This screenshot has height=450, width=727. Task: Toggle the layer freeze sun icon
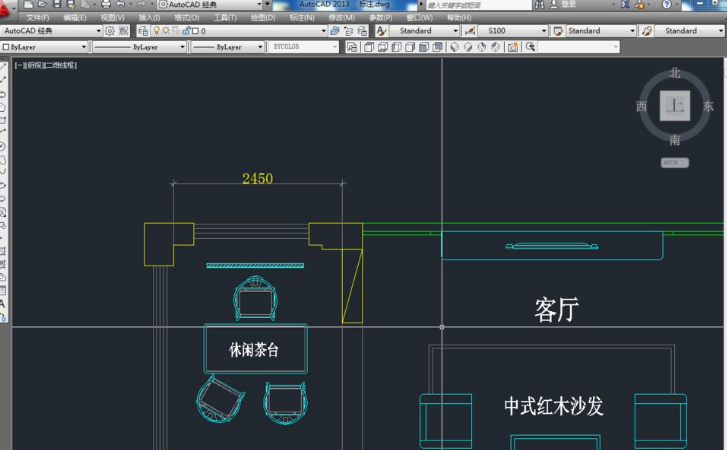point(166,31)
